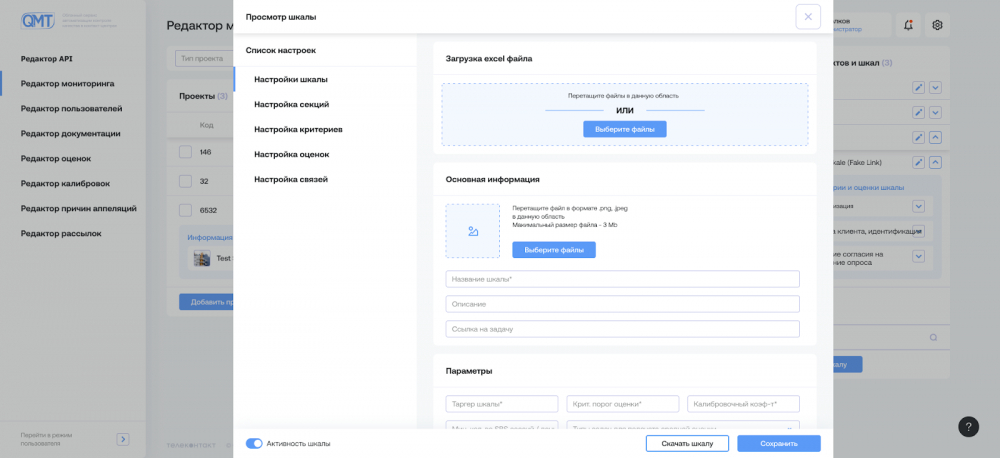Screen dimensions: 1000x458
Task: Toggle the Активность шкалы switch
Action: pyautogui.click(x=254, y=443)
